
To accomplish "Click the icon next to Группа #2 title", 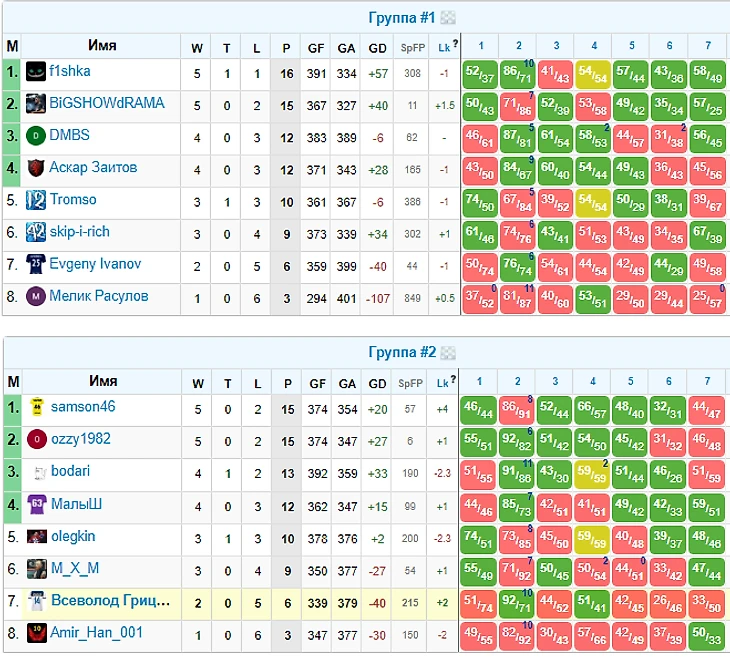I will [448, 353].
